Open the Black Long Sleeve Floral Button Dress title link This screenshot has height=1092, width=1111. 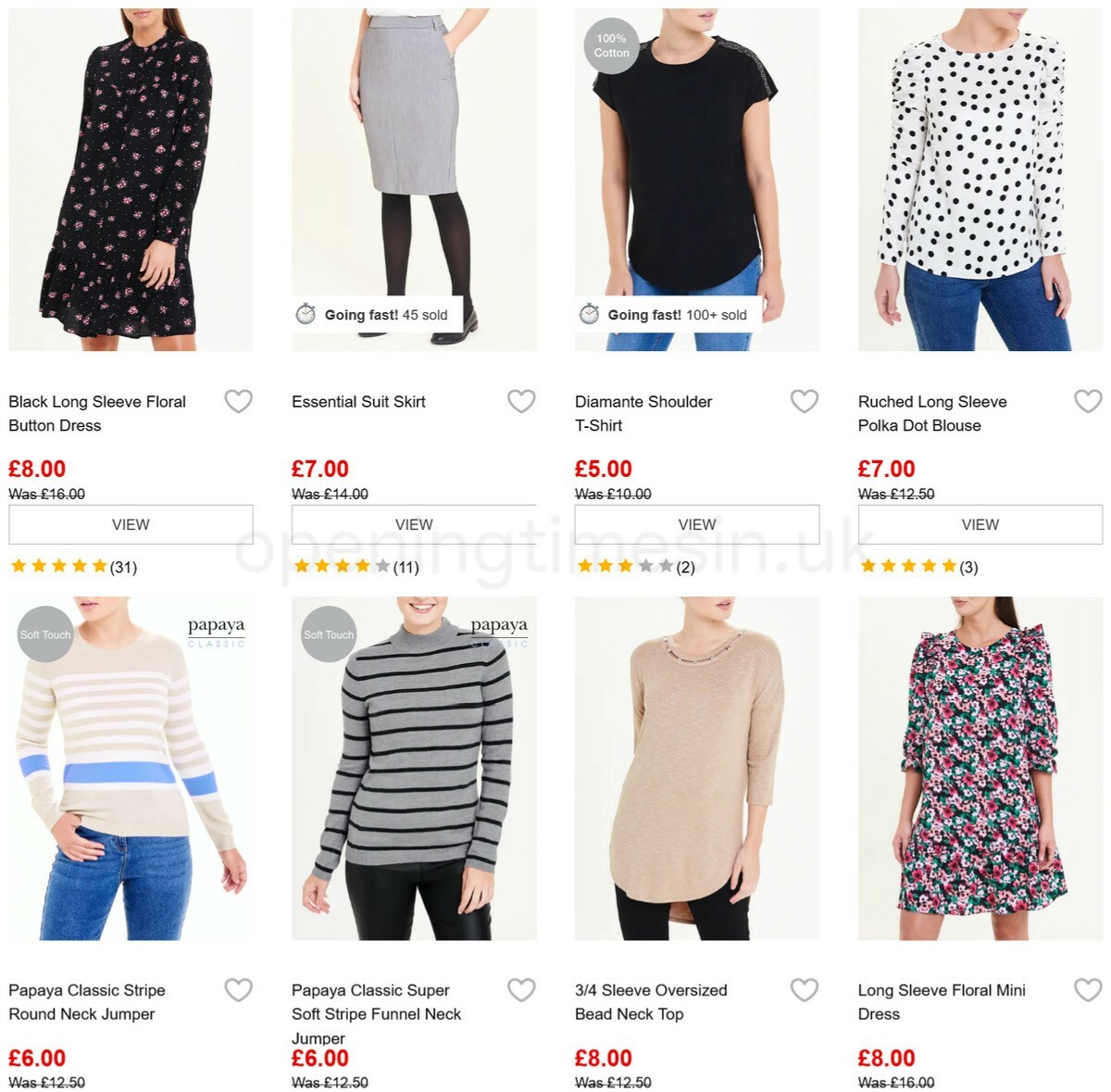pos(97,413)
